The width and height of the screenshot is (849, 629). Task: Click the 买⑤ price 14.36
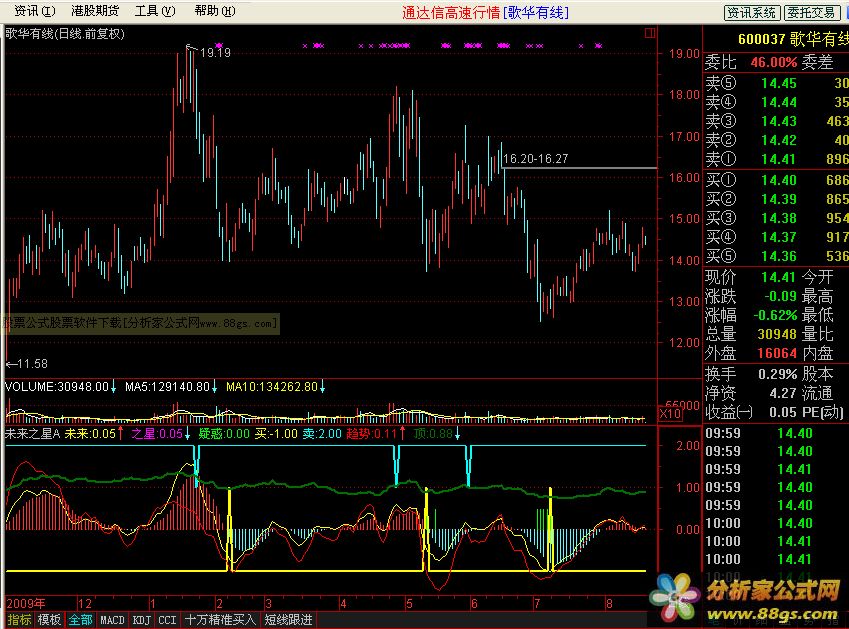[779, 255]
